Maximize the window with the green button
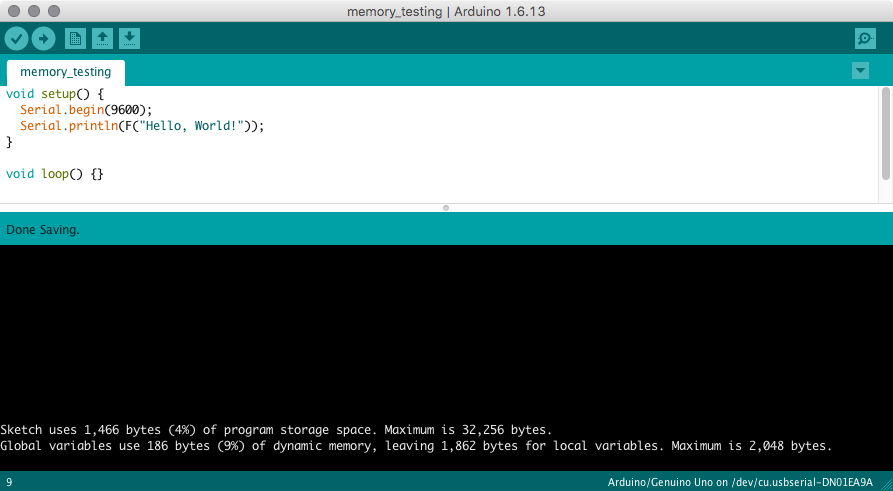Viewport: 893px width, 491px height. (54, 11)
